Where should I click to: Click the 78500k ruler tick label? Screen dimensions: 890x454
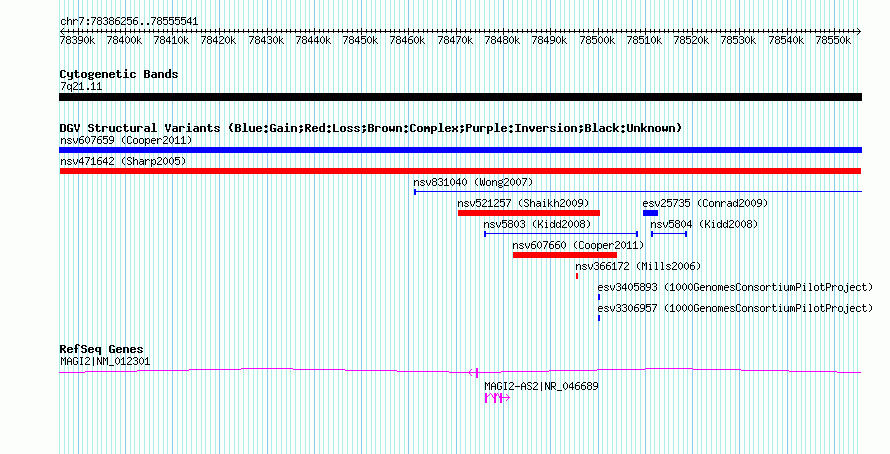(x=597, y=40)
